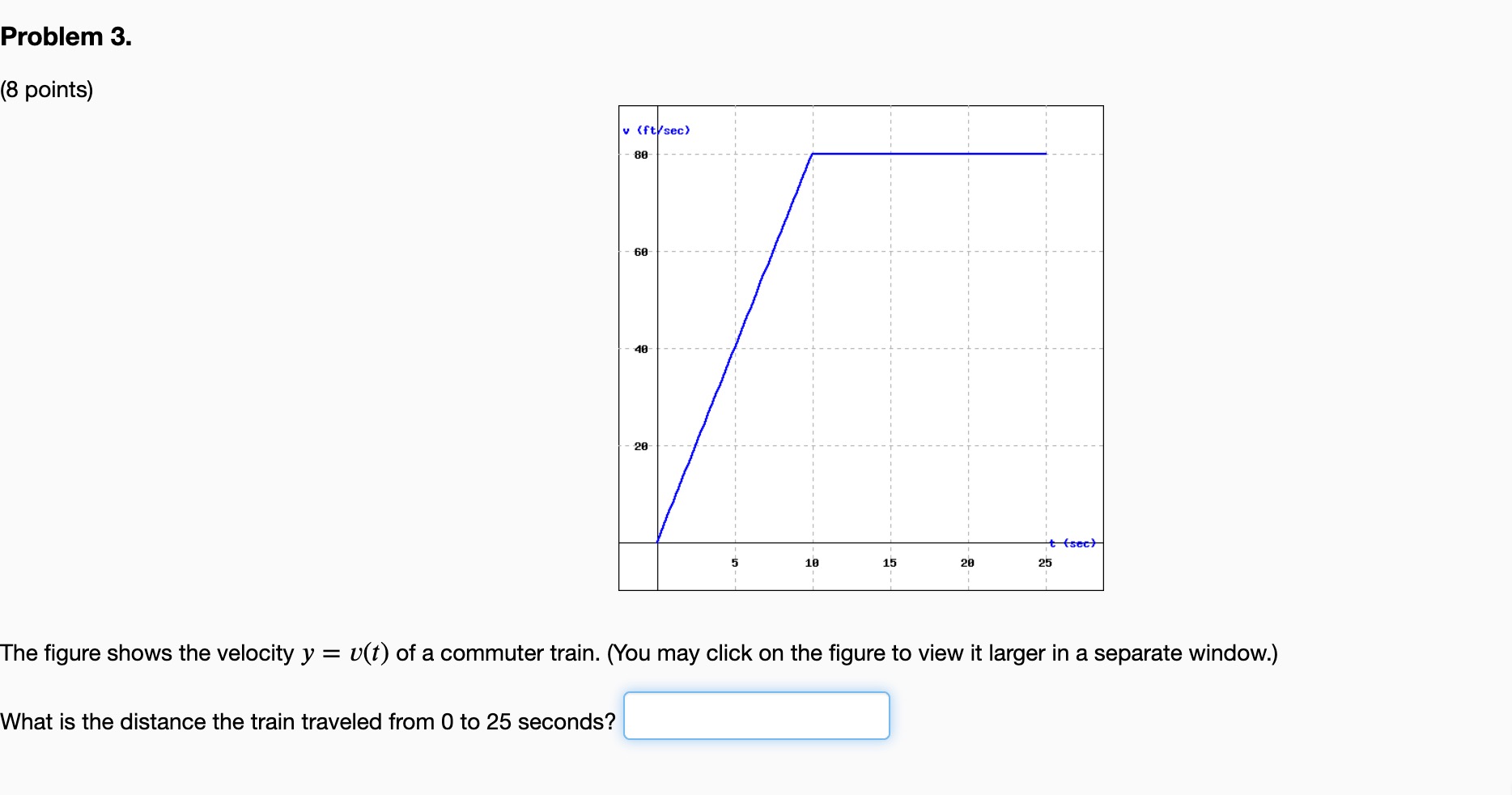
Task: Click the '(8 points)' text label
Action: [48, 90]
